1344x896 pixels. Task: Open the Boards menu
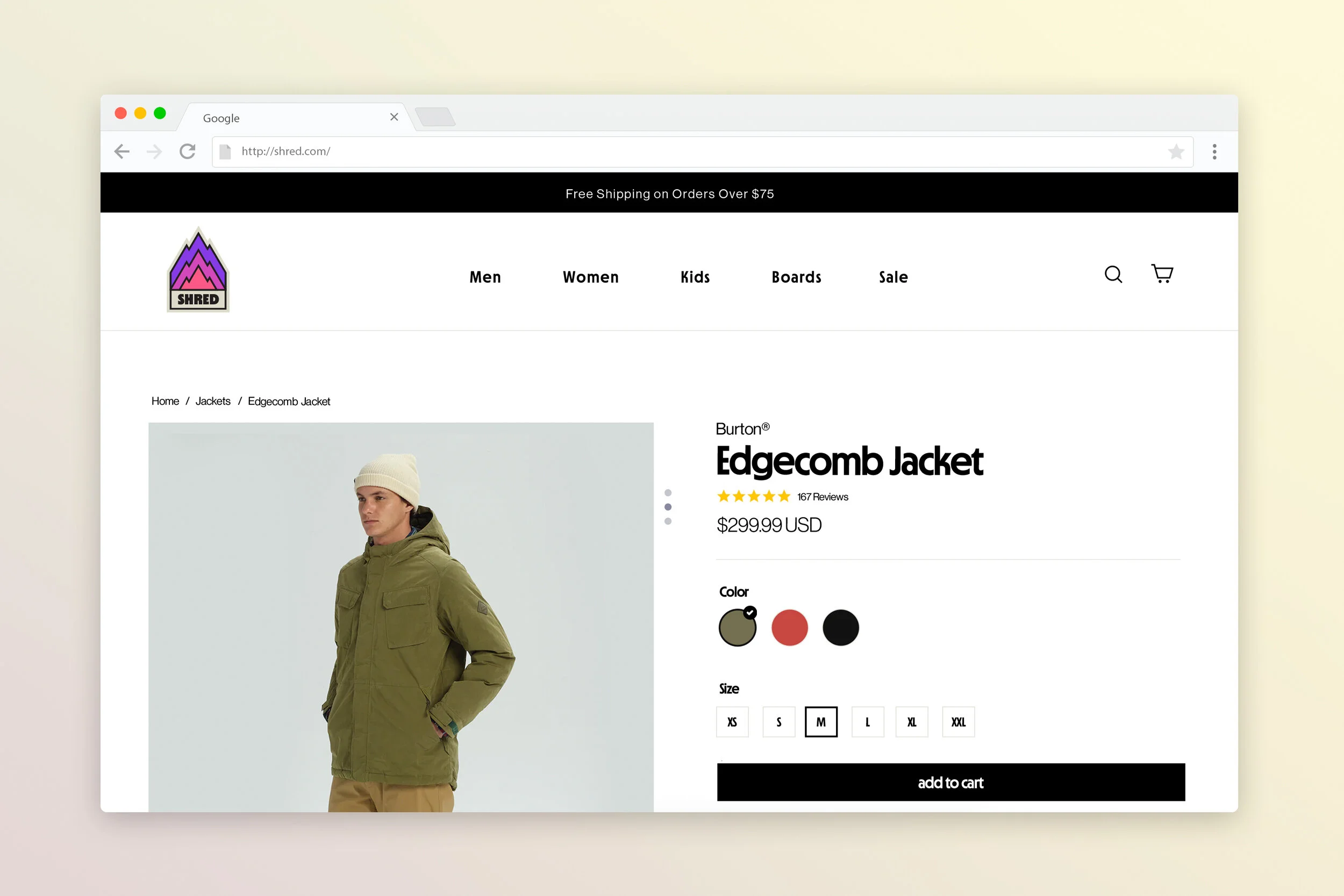[796, 277]
